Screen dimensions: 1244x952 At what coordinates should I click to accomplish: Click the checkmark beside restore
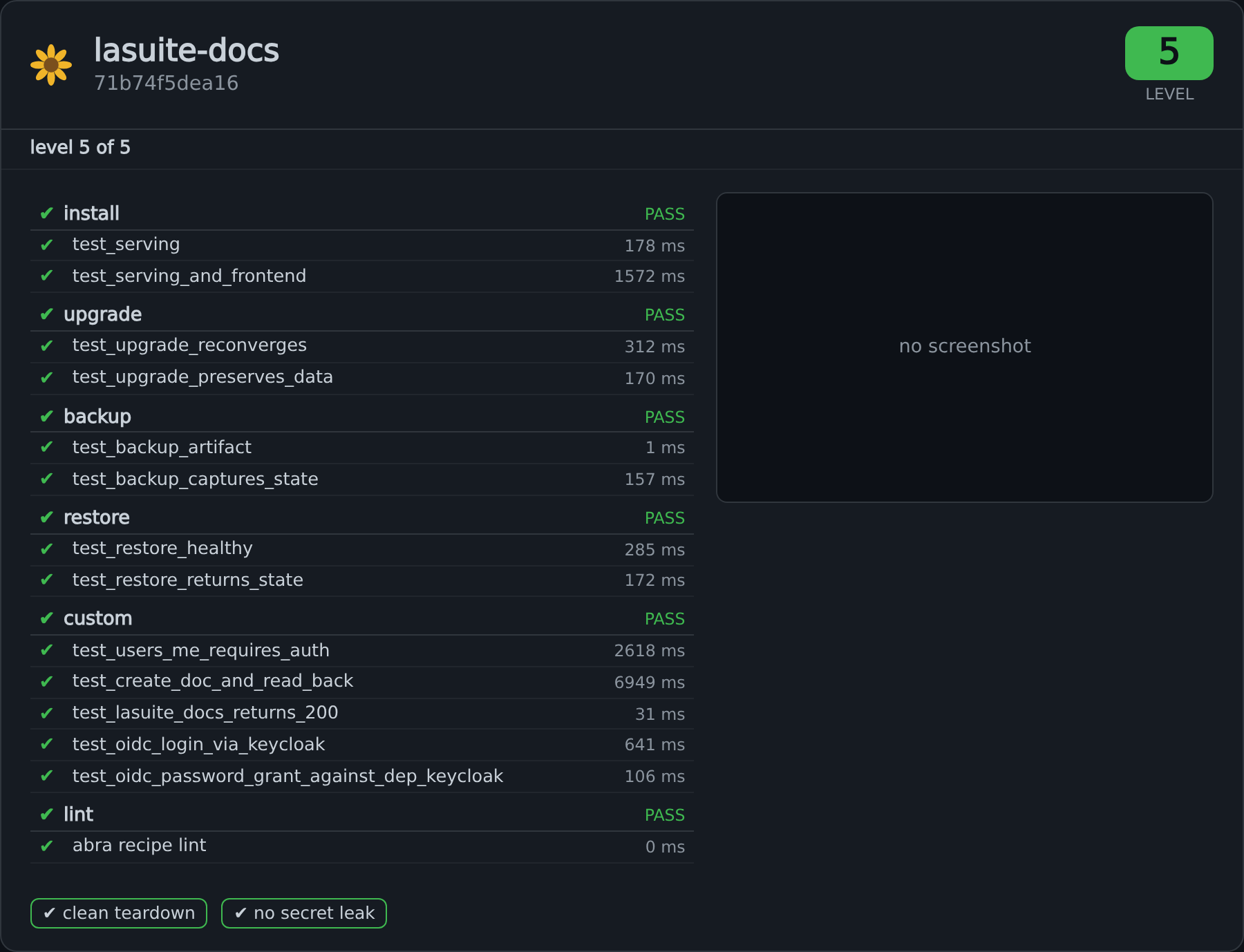(47, 517)
